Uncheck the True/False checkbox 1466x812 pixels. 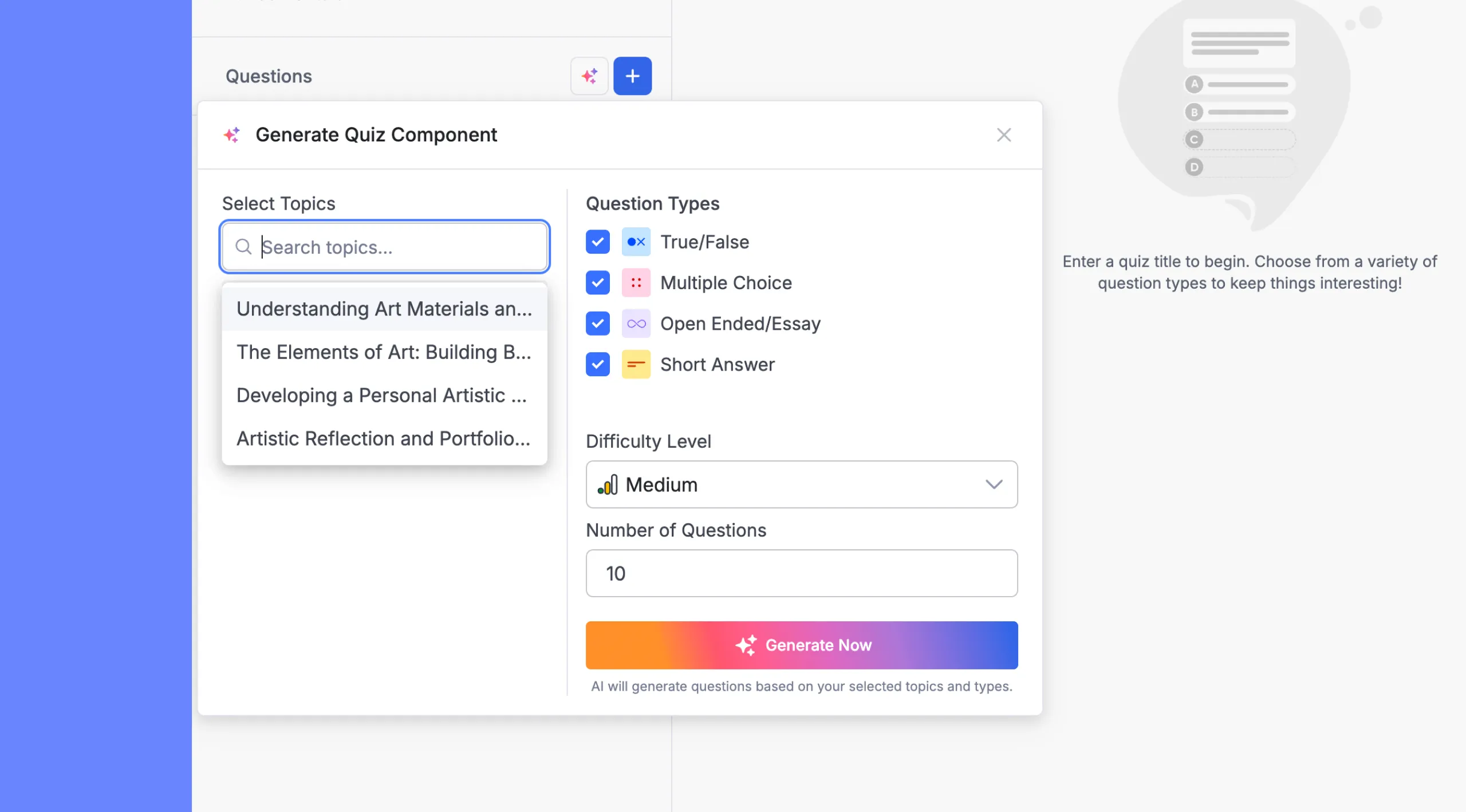[x=597, y=242]
